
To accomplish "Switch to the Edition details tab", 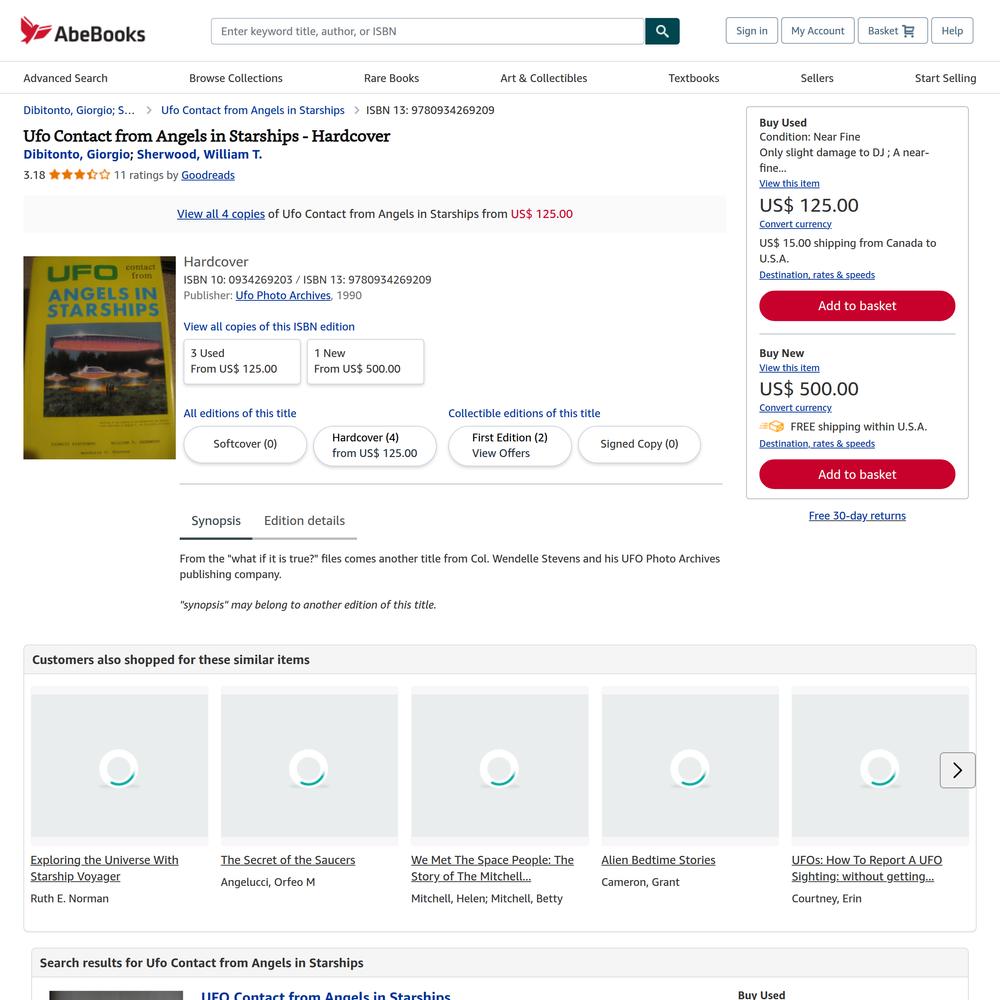I will point(304,521).
